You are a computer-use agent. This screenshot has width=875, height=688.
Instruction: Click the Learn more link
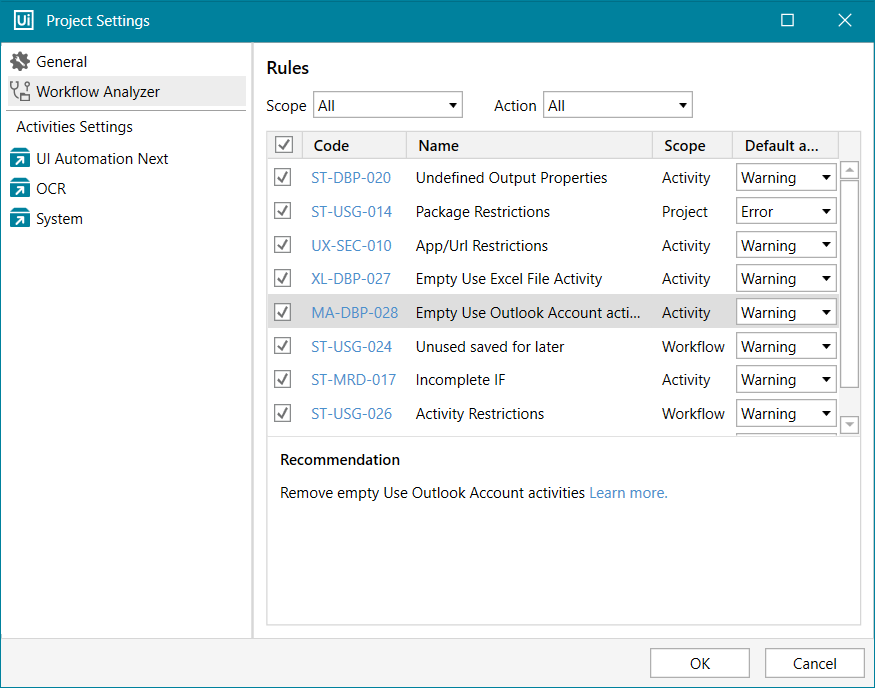pyautogui.click(x=628, y=492)
